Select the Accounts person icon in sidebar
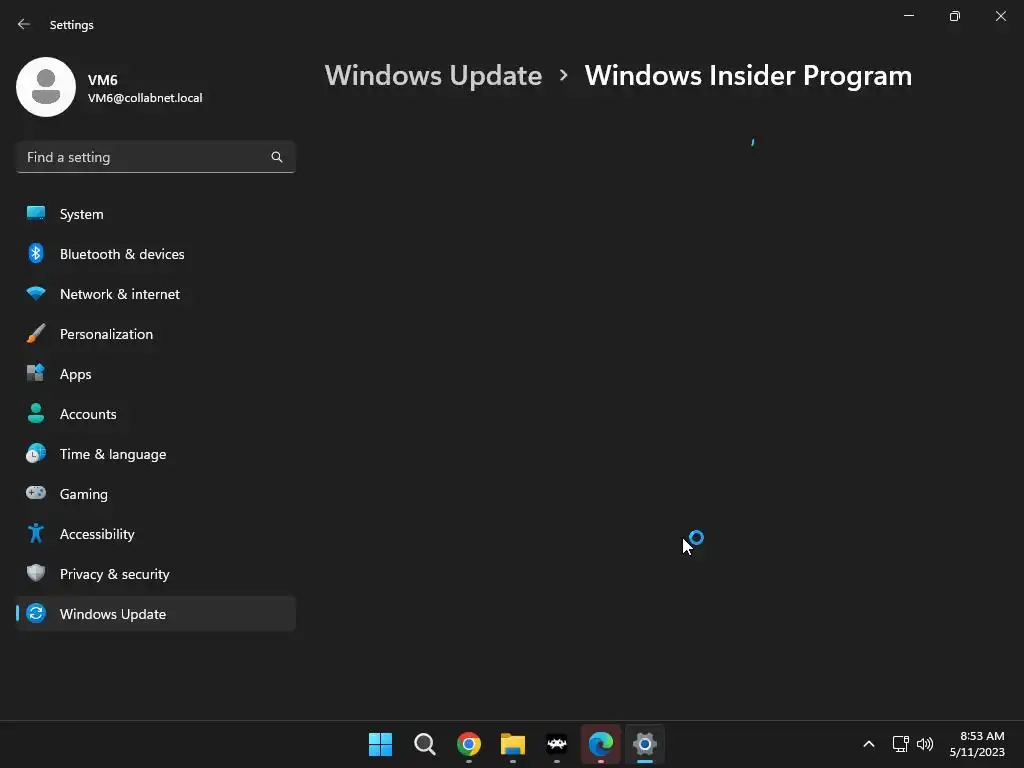Viewport: 1024px width, 768px height. point(36,413)
